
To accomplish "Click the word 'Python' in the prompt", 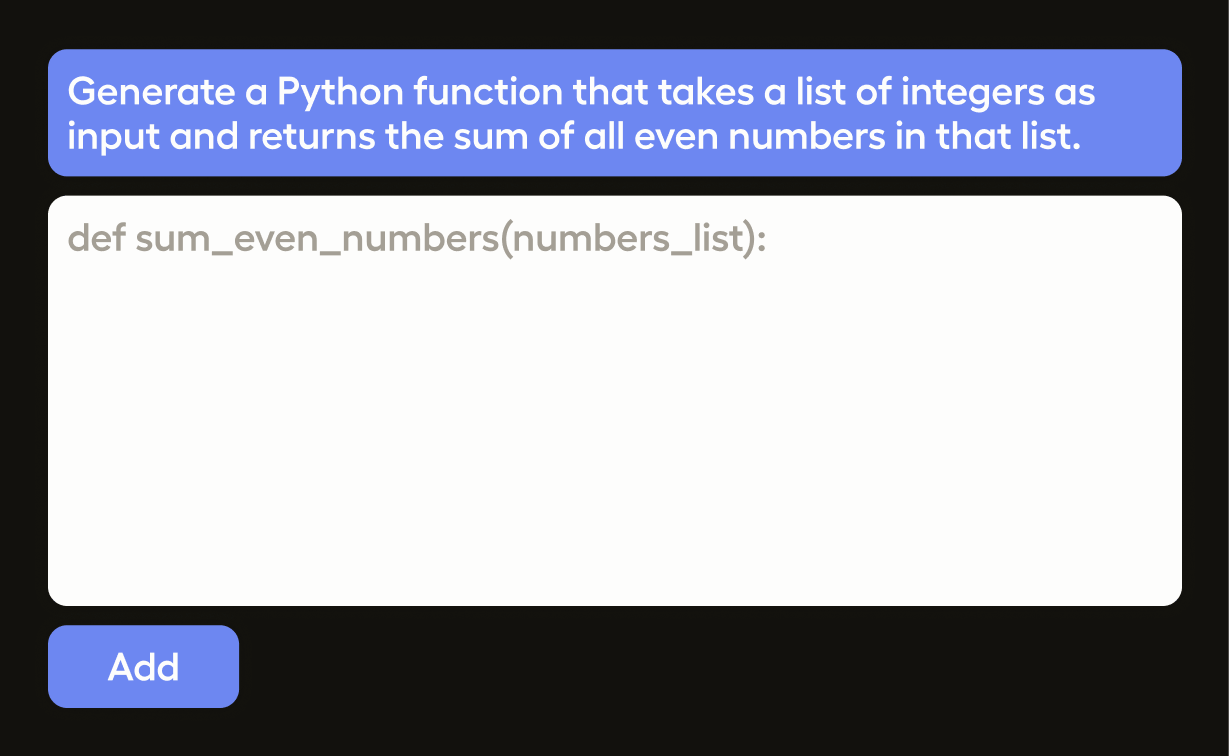I will coord(340,93).
